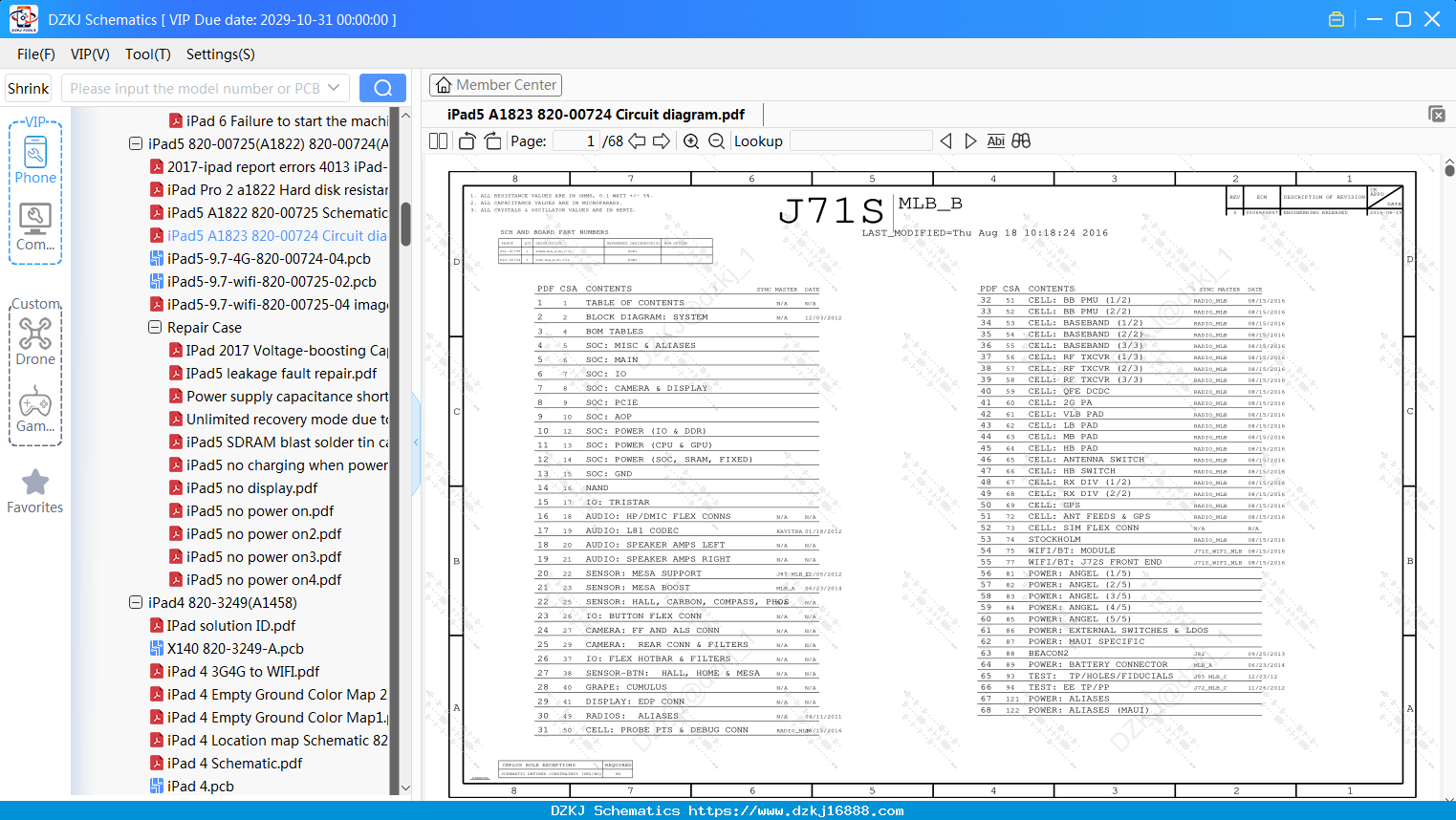Open the Tool(T) menu
Viewport: 1456px width, 820px height.
pyautogui.click(x=148, y=54)
